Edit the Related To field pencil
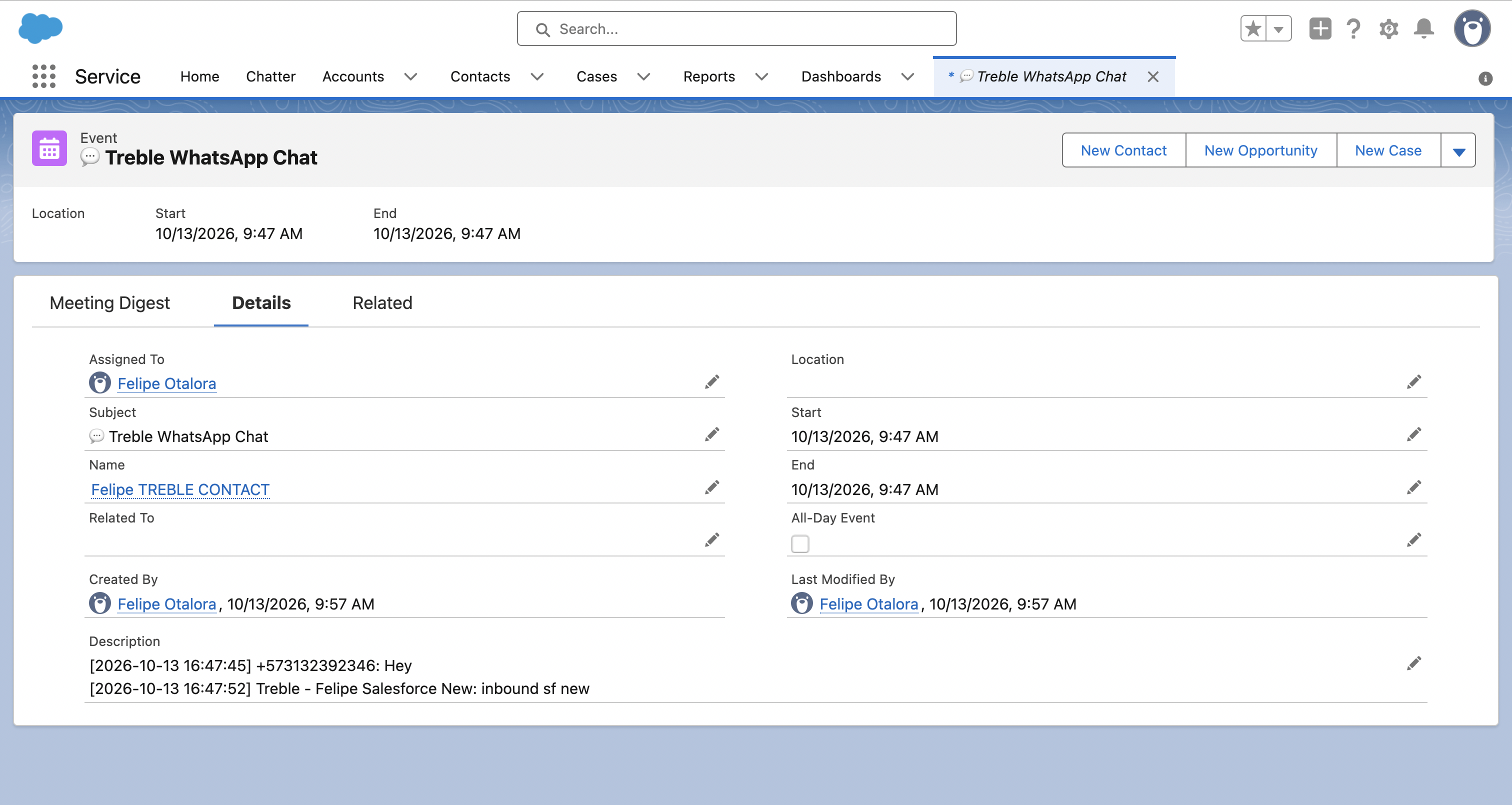This screenshot has height=805, width=1512. coord(712,539)
